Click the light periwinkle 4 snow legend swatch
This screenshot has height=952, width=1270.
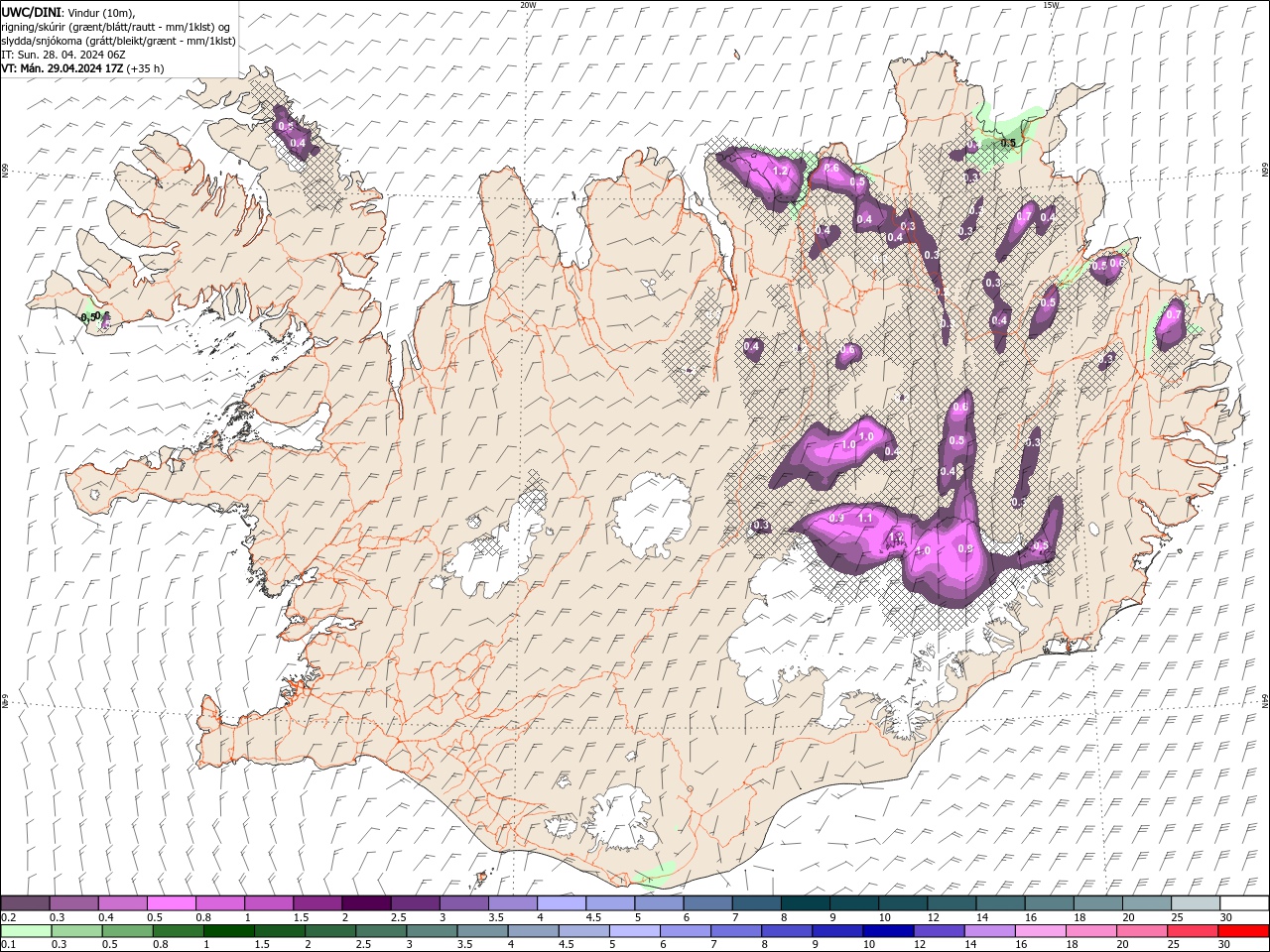point(561,902)
